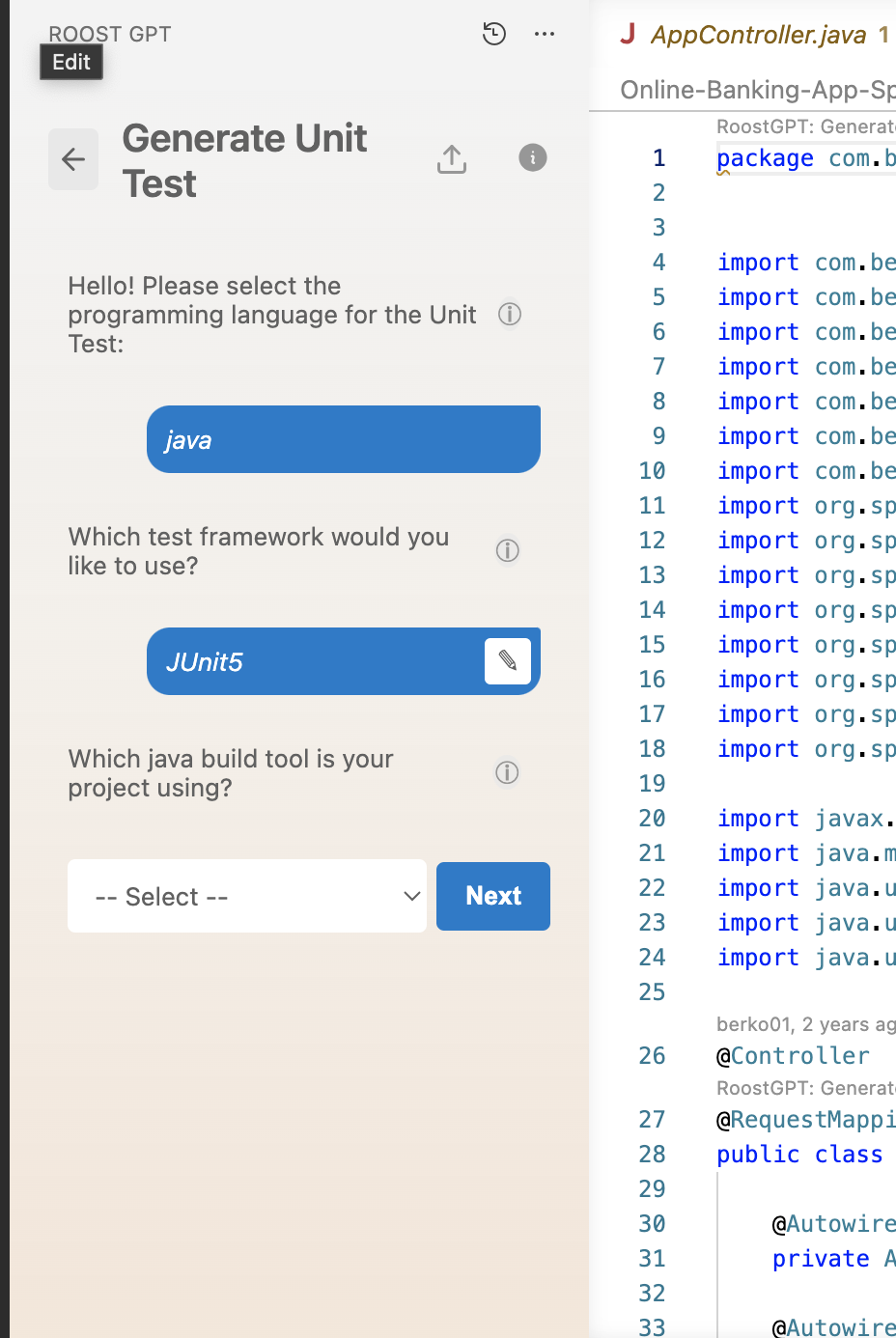This screenshot has width=896, height=1338.
Task: Open the more options menu (three dots)
Action: coord(545,33)
